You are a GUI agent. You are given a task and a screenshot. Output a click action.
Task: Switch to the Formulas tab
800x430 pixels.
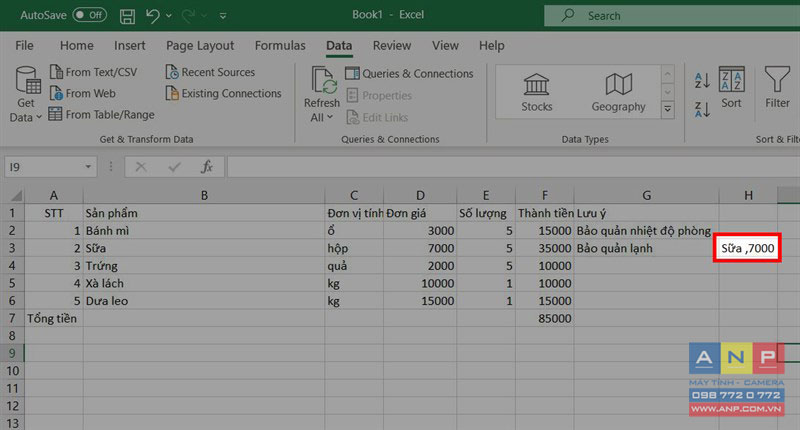280,45
